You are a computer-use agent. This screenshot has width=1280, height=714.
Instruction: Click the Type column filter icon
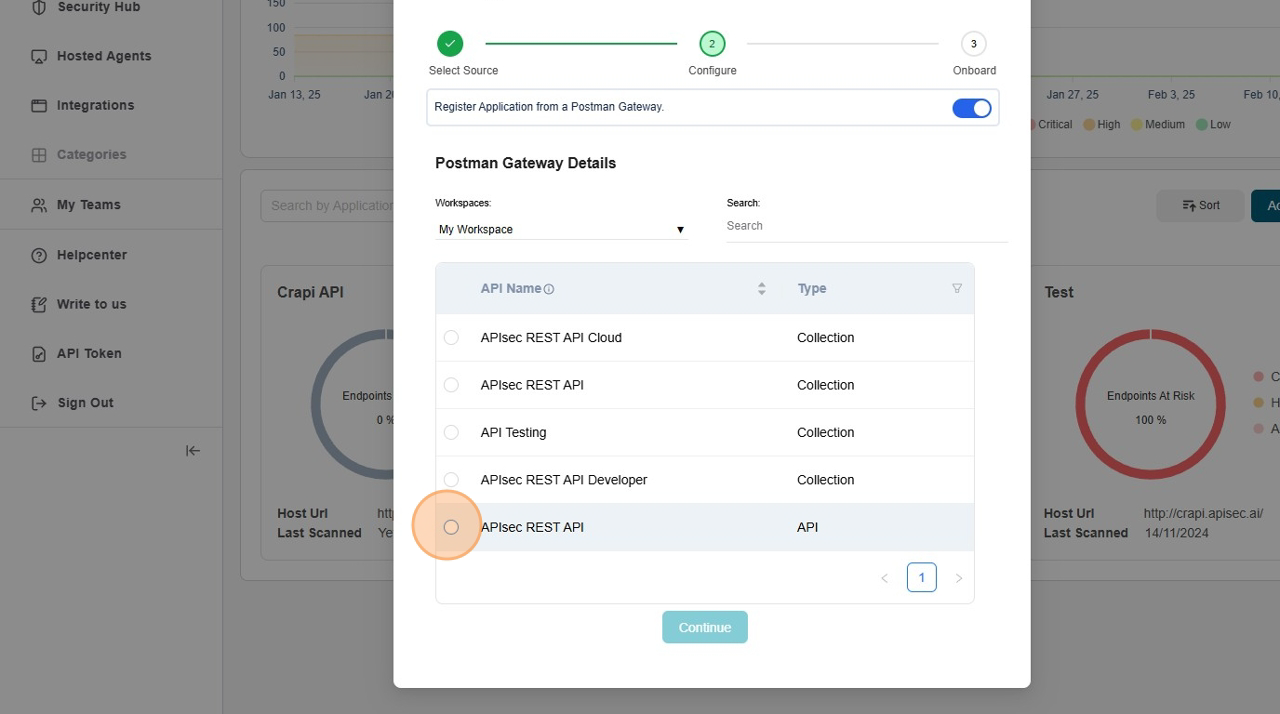956,288
